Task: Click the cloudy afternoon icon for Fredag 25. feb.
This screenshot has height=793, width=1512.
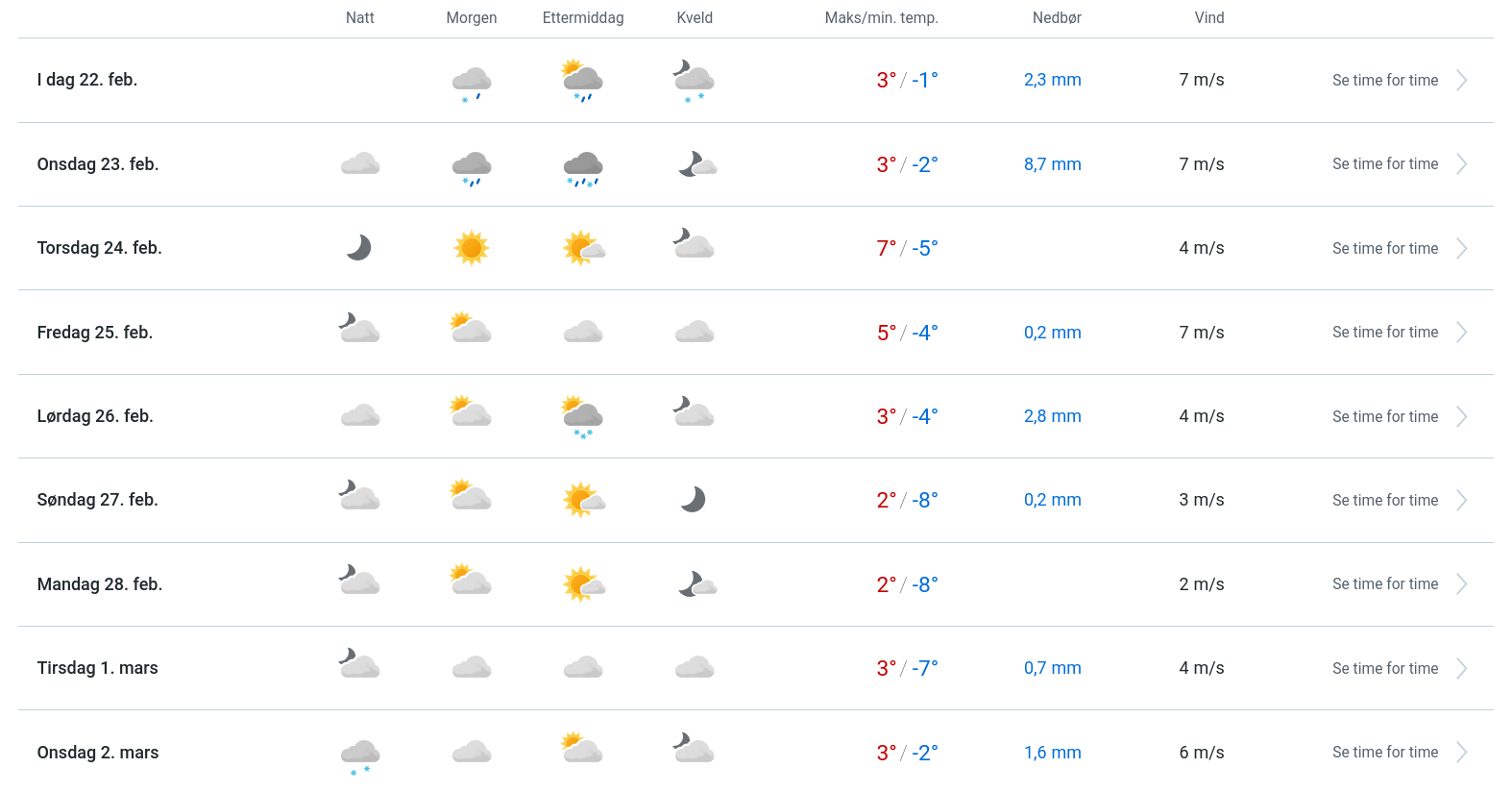Action: 583,333
